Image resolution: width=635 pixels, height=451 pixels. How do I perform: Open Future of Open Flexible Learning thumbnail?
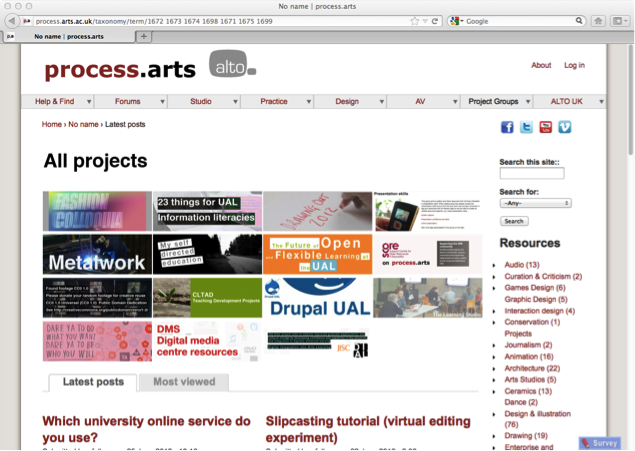click(318, 254)
